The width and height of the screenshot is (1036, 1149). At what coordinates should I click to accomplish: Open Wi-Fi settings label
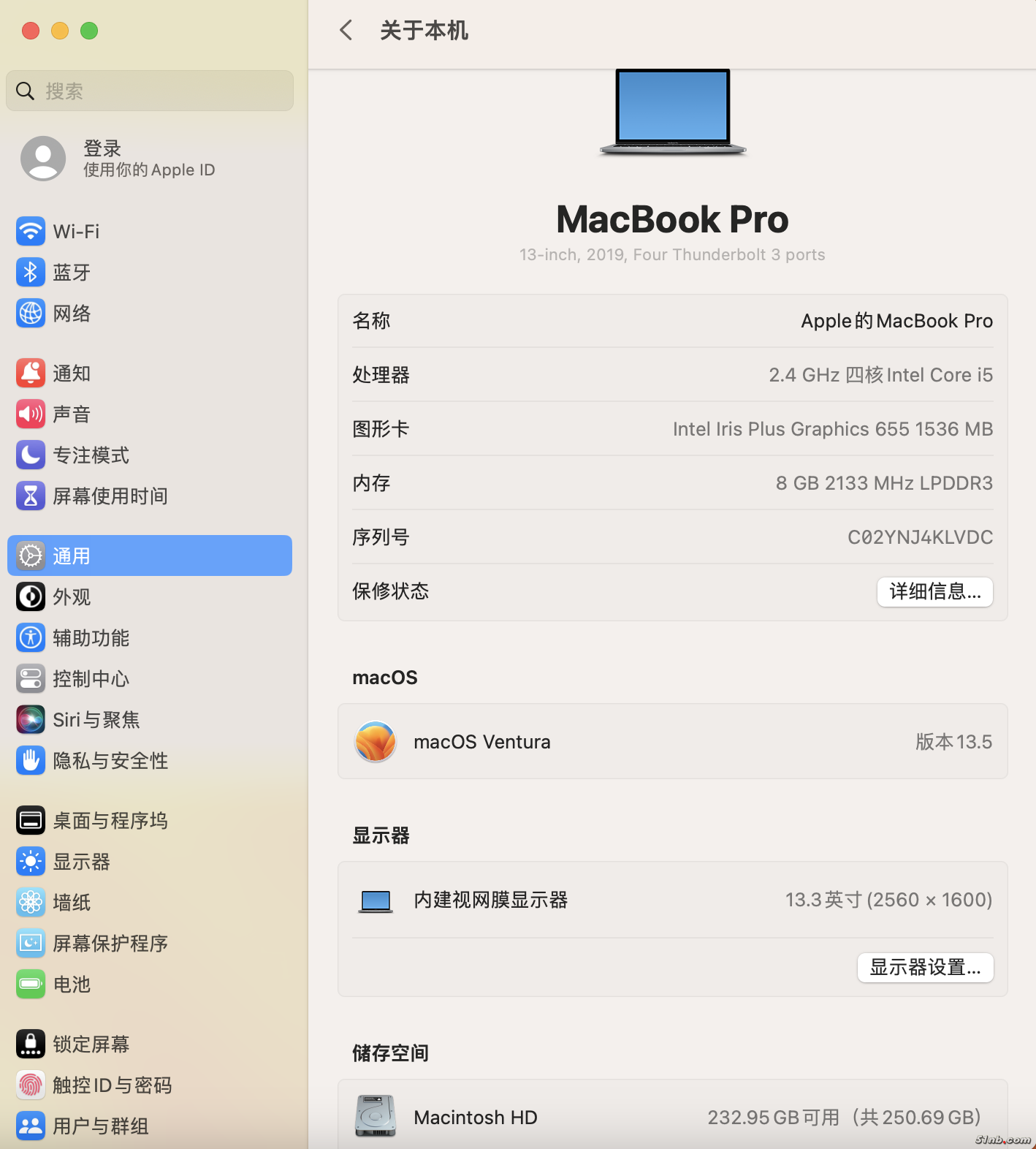pyautogui.click(x=76, y=232)
